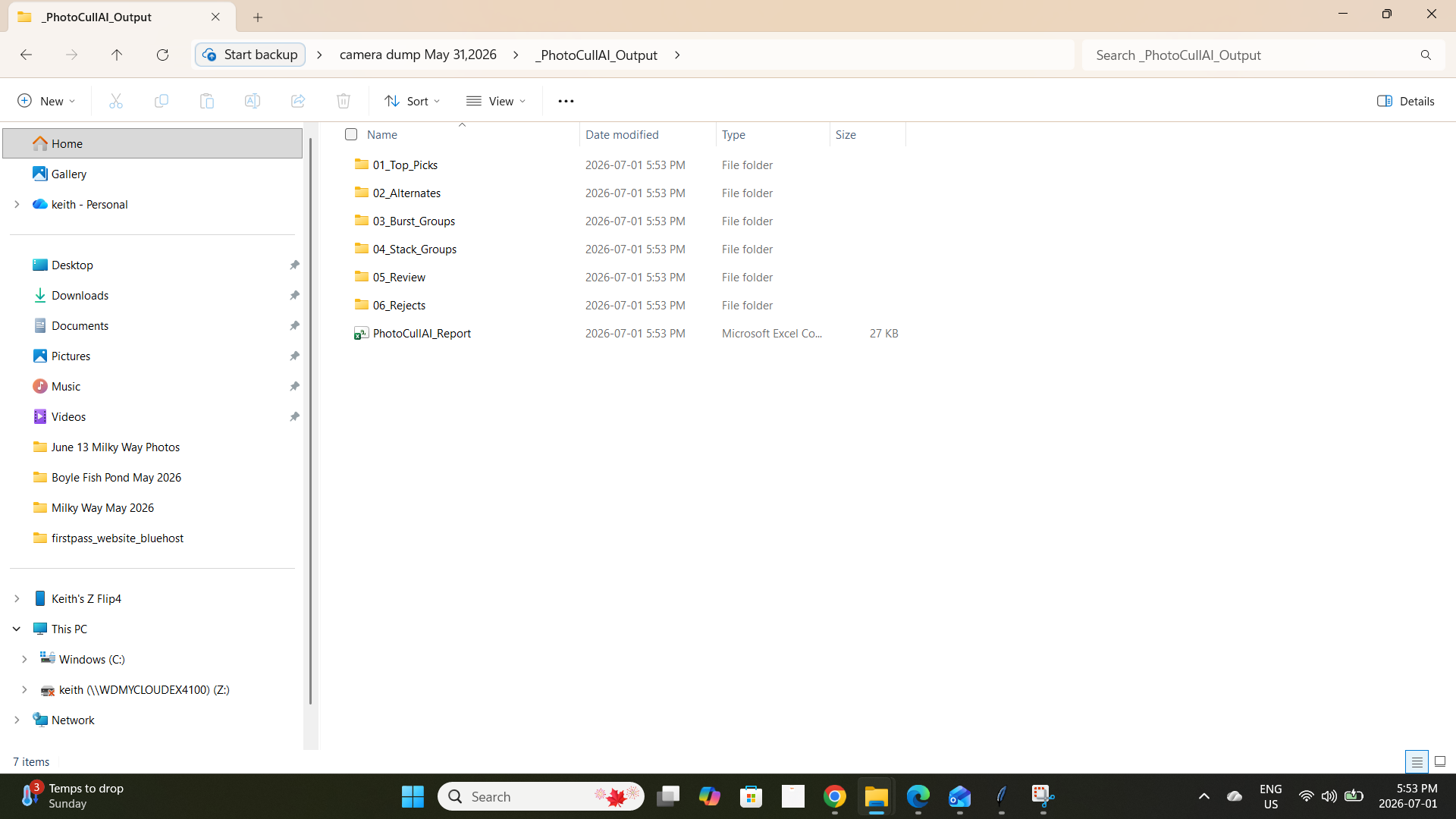Screen dimensions: 1456x819
Task: Launch Google Chrome from taskbar
Action: [x=835, y=796]
